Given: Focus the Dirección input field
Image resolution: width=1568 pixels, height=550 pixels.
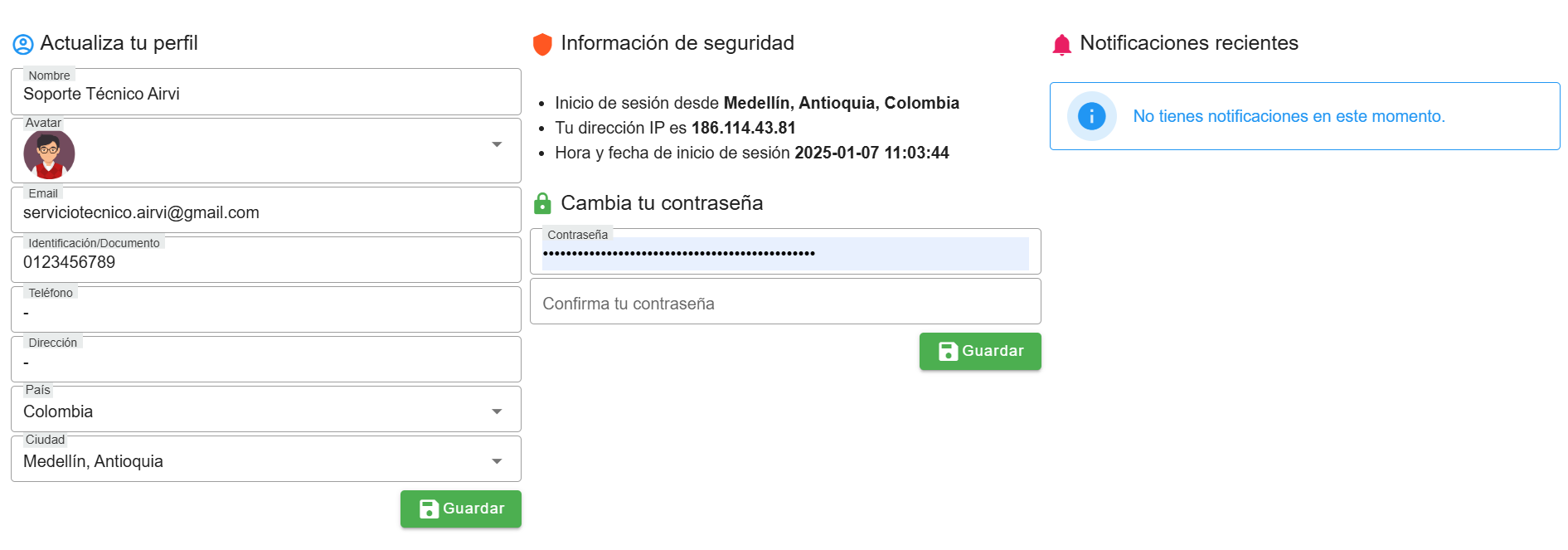Looking at the screenshot, I should pyautogui.click(x=265, y=362).
